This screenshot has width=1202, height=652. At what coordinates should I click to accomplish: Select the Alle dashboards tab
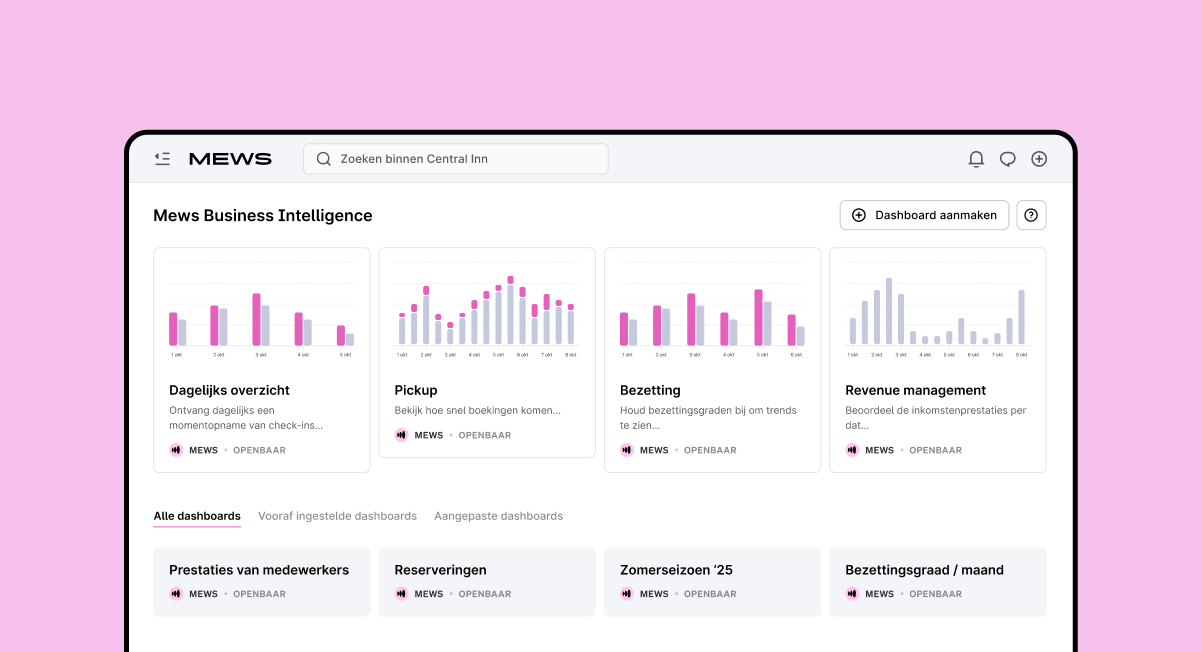click(197, 516)
